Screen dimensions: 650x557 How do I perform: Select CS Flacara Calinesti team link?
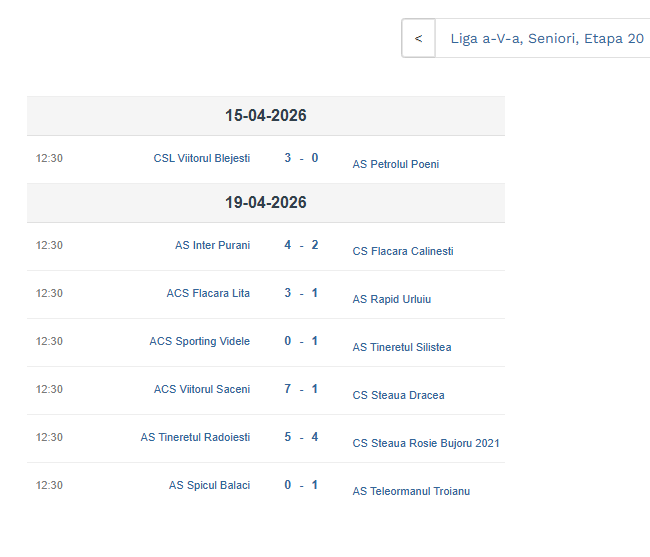tap(402, 251)
